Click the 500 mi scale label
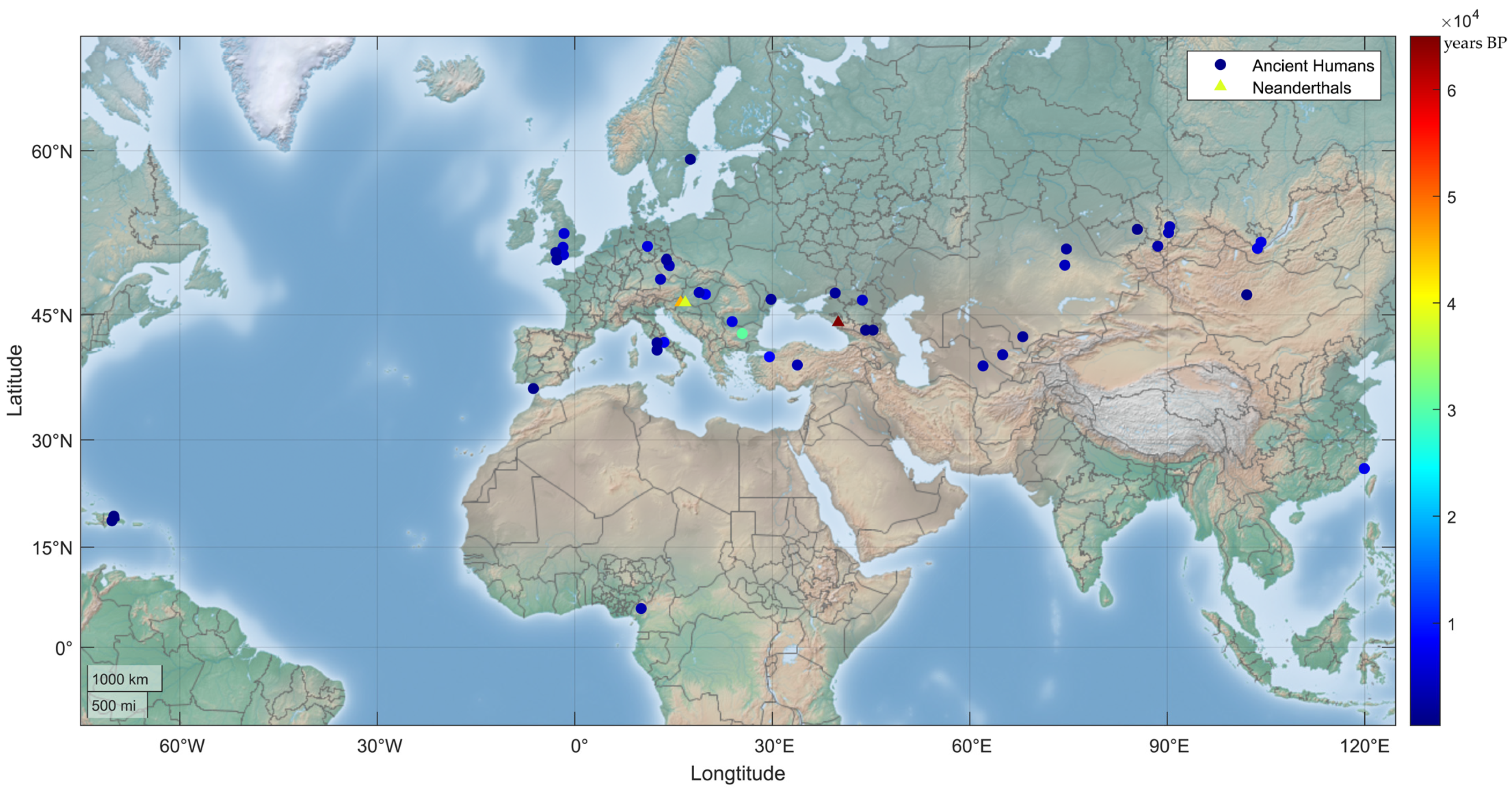This screenshot has width=1512, height=792. coord(114,705)
